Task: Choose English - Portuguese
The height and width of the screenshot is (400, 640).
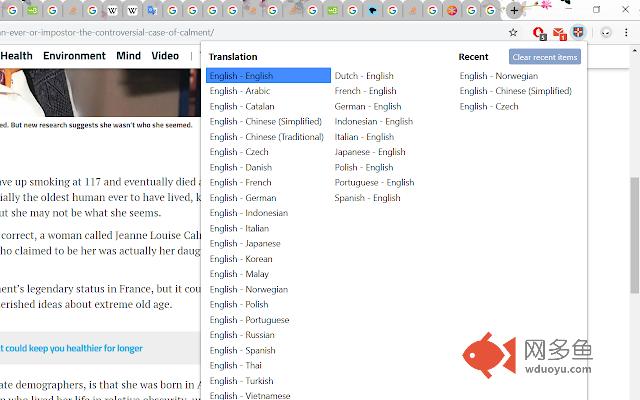Action: coord(249,320)
